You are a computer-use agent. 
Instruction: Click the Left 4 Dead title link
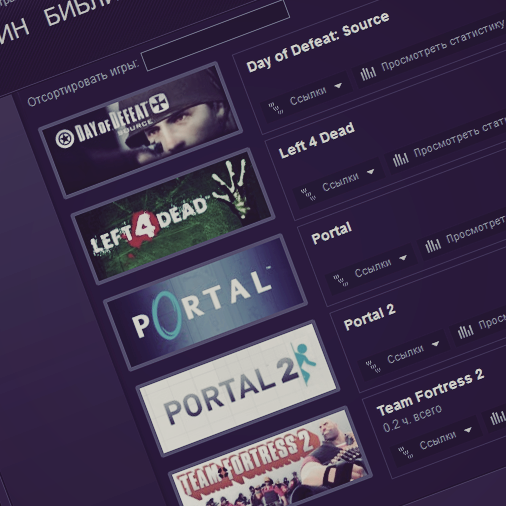coord(317,140)
